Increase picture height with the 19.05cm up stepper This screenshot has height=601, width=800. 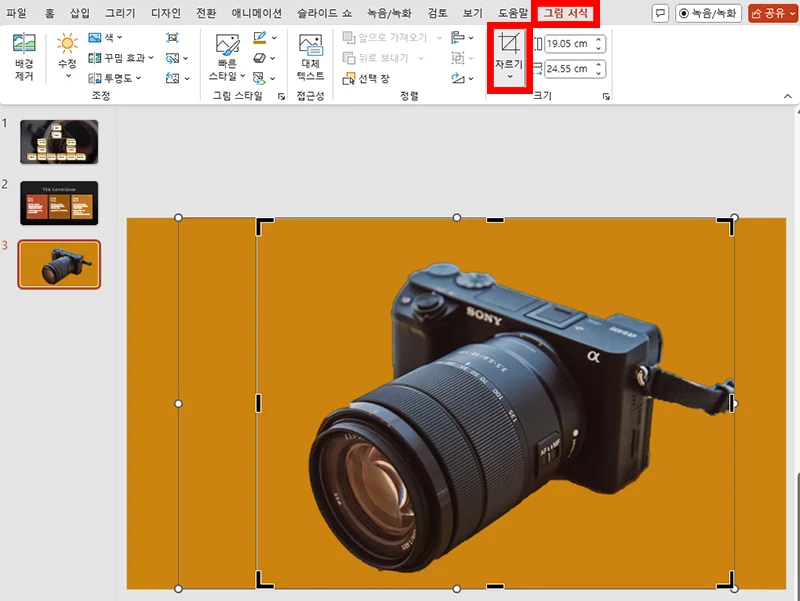pos(599,37)
